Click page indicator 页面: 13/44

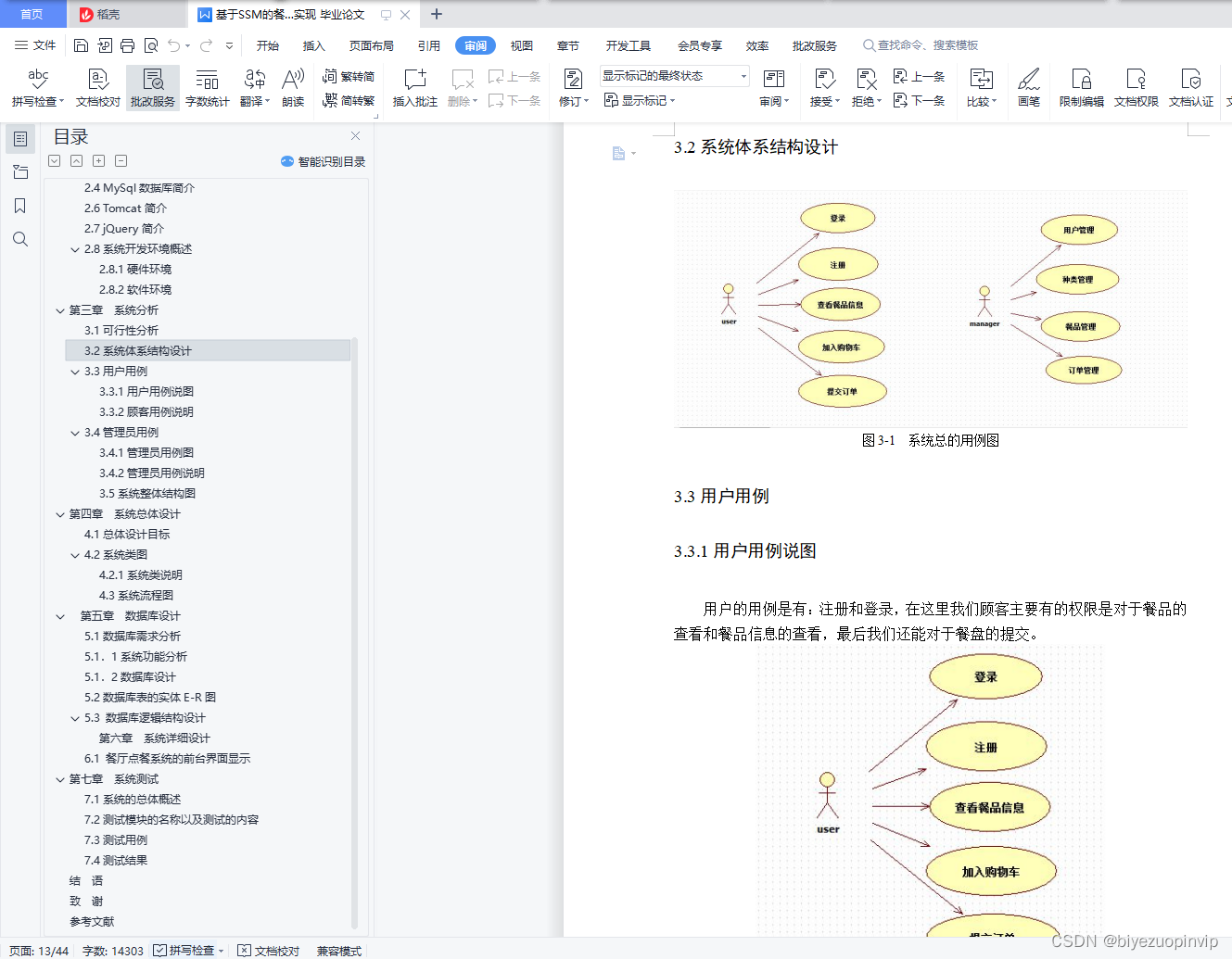[x=39, y=951]
